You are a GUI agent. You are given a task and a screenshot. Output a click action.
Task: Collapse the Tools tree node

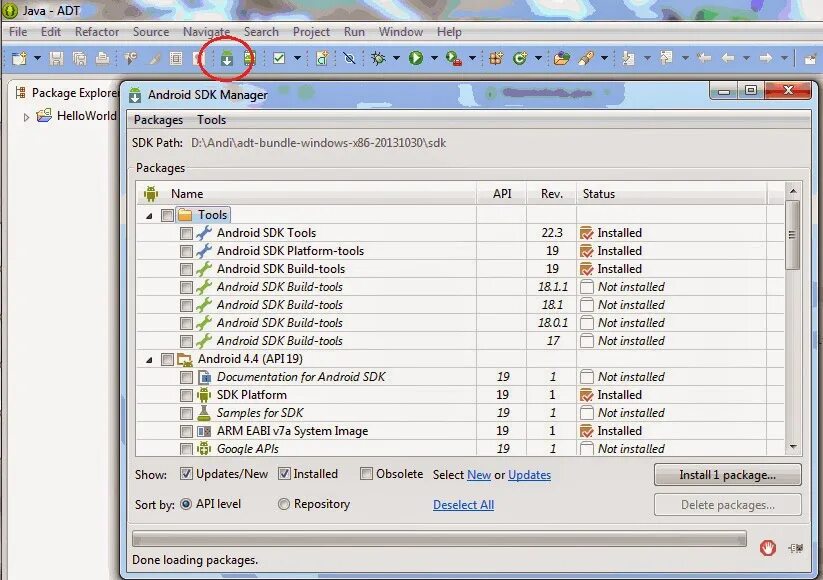click(149, 216)
